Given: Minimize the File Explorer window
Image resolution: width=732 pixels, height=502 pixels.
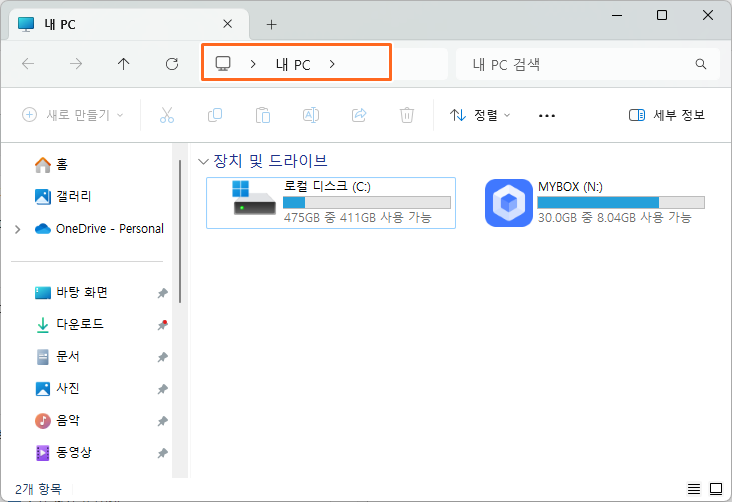Looking at the screenshot, I should [617, 15].
